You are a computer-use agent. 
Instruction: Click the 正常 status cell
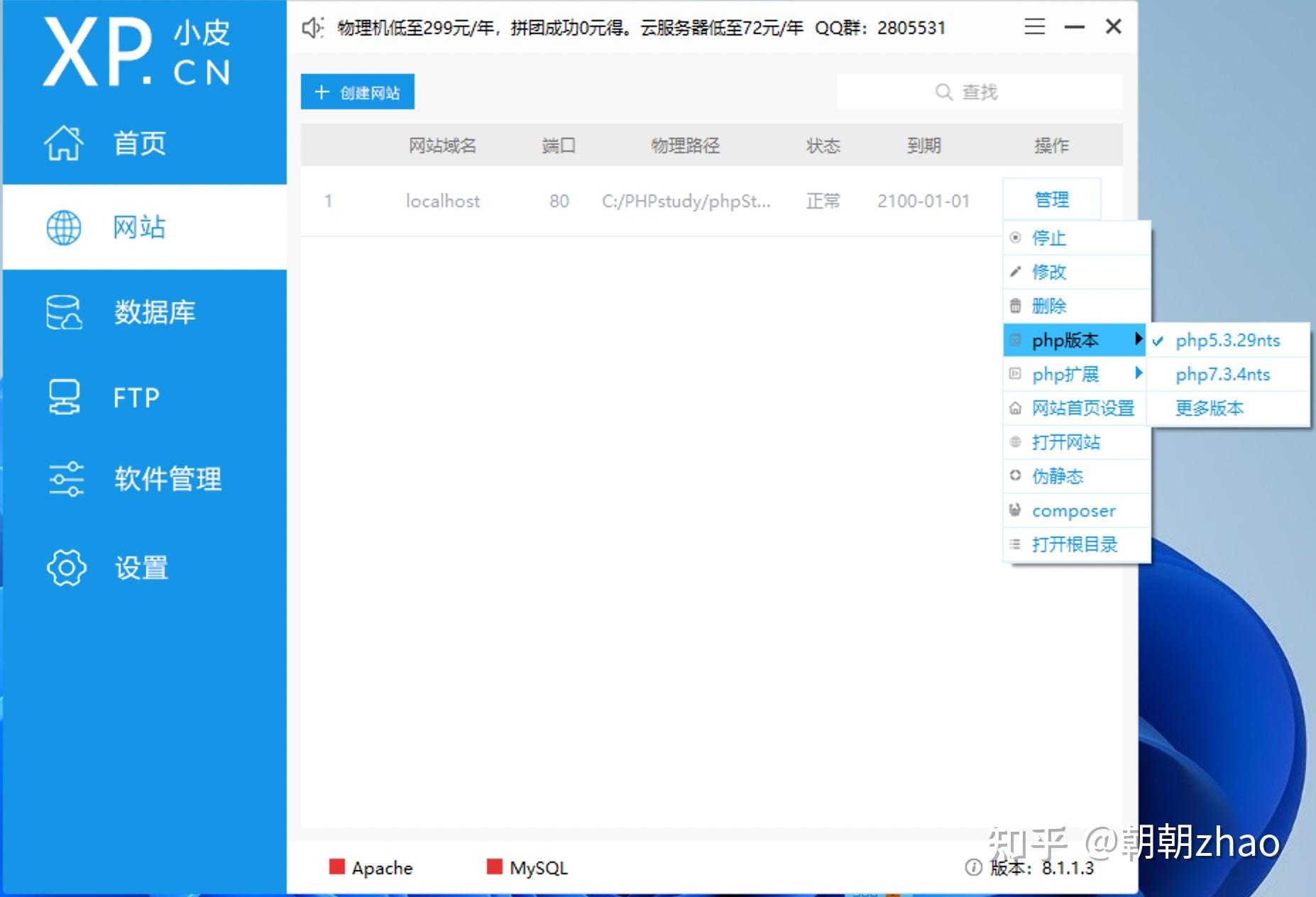[823, 201]
